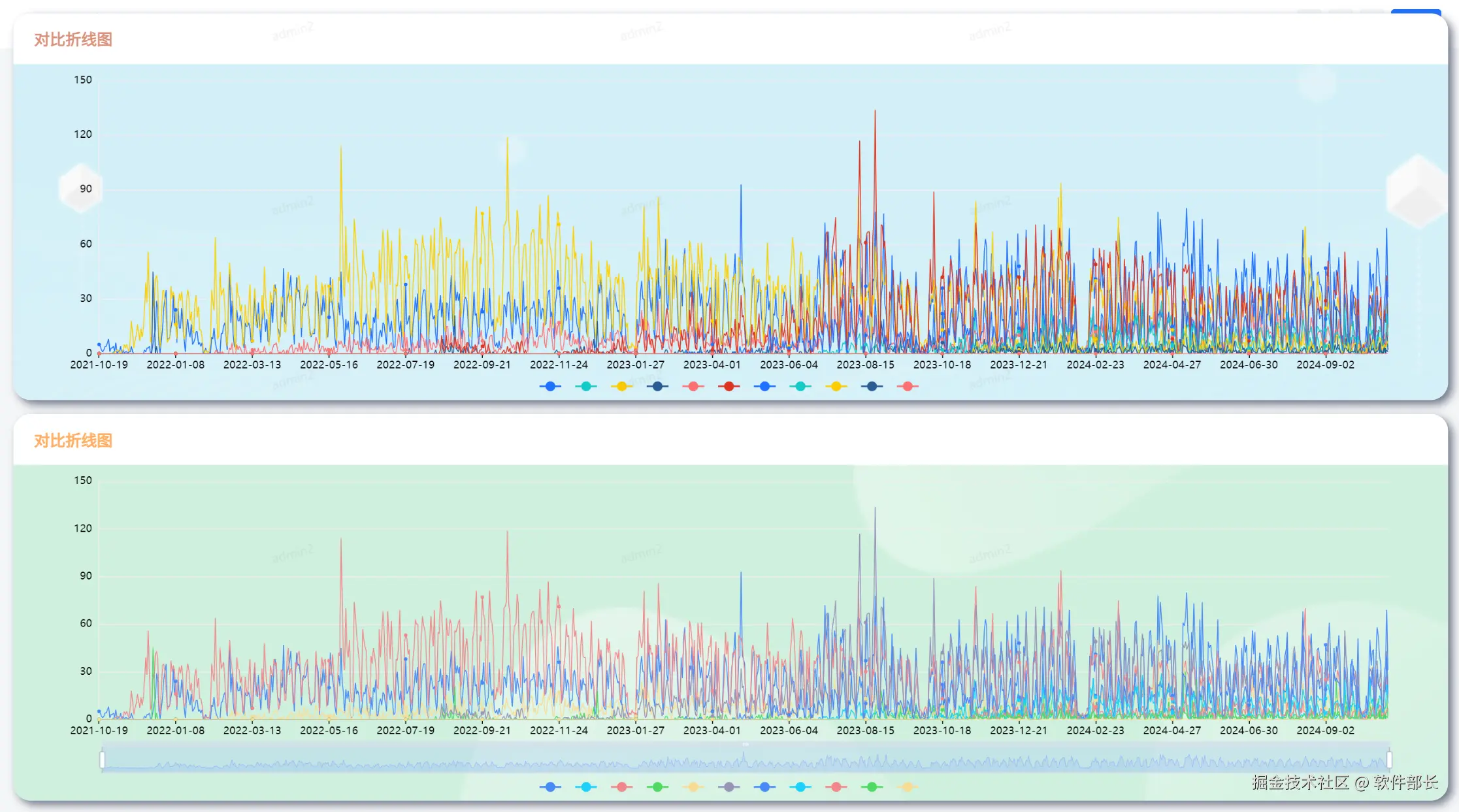Click top panel title 对比折线图
The width and height of the screenshot is (1459, 812).
(x=73, y=40)
